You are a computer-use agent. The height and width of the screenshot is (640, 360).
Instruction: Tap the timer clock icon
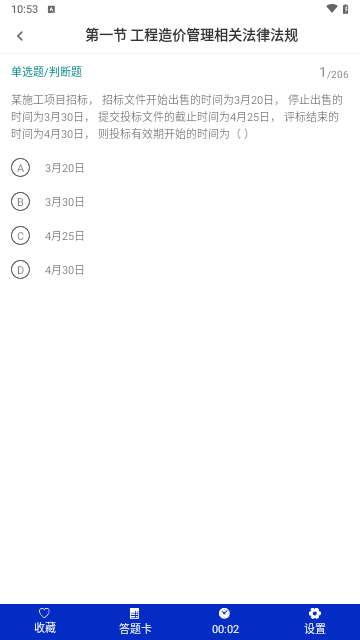[x=224, y=613]
